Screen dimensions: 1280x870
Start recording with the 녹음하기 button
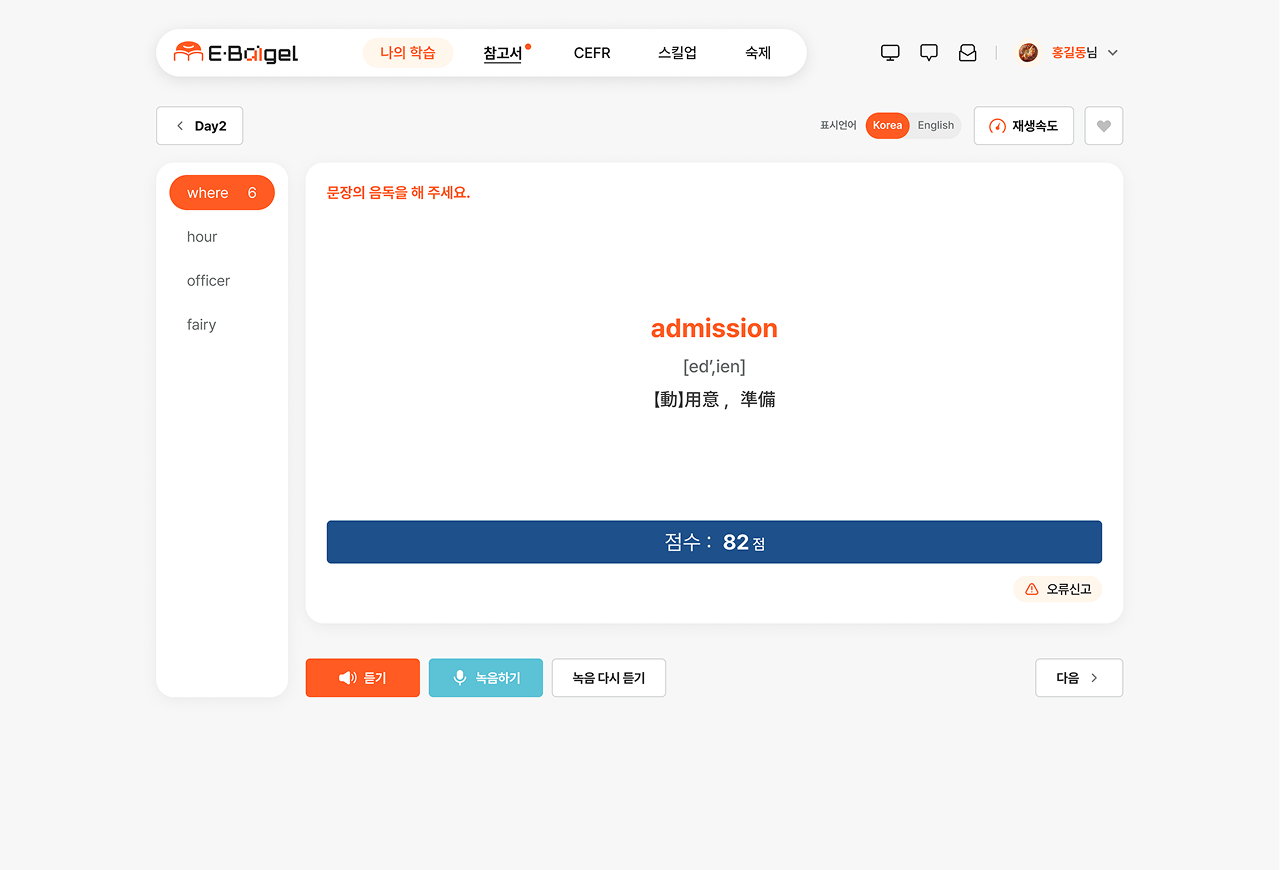click(486, 678)
